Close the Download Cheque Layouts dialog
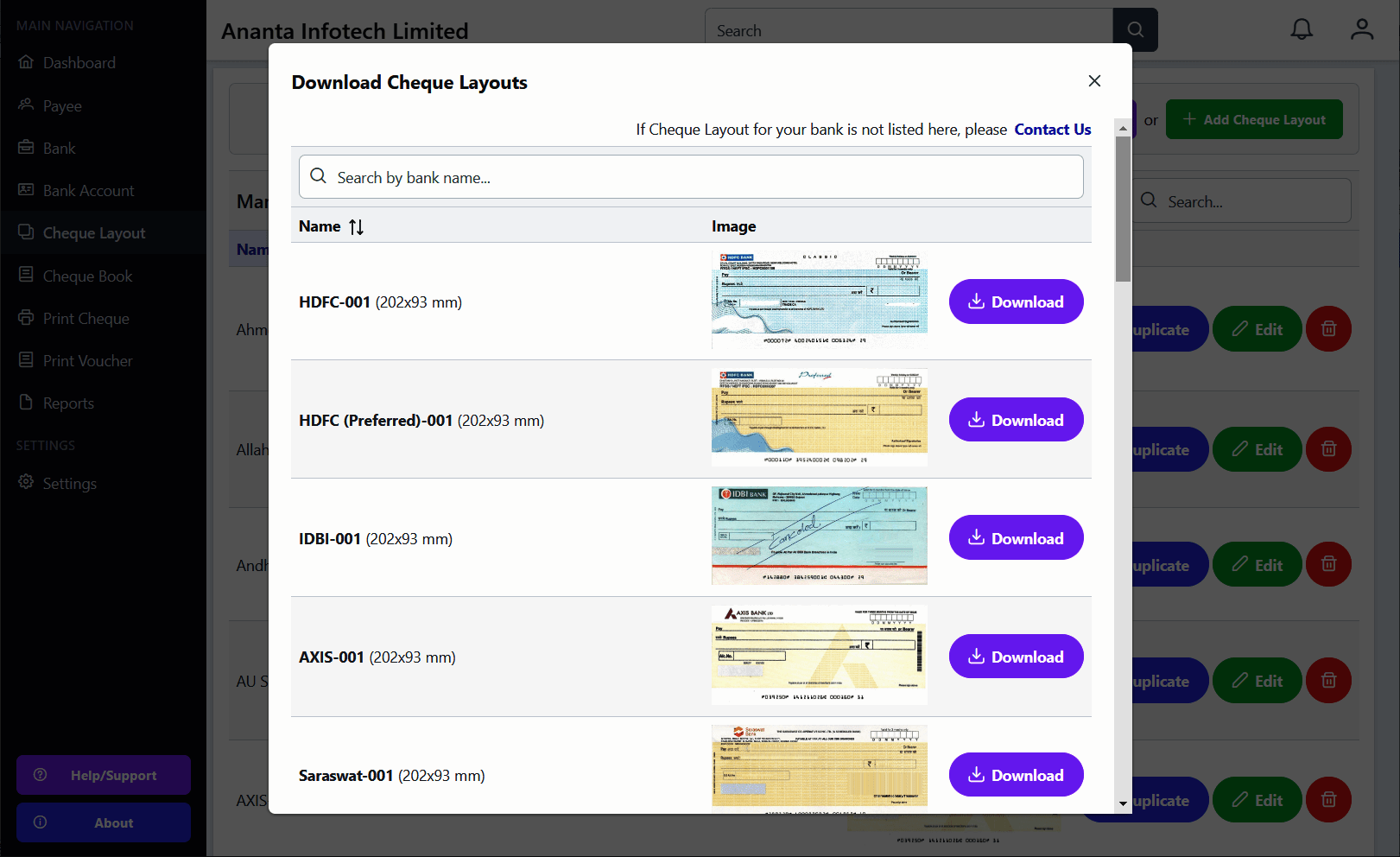 pos(1094,80)
